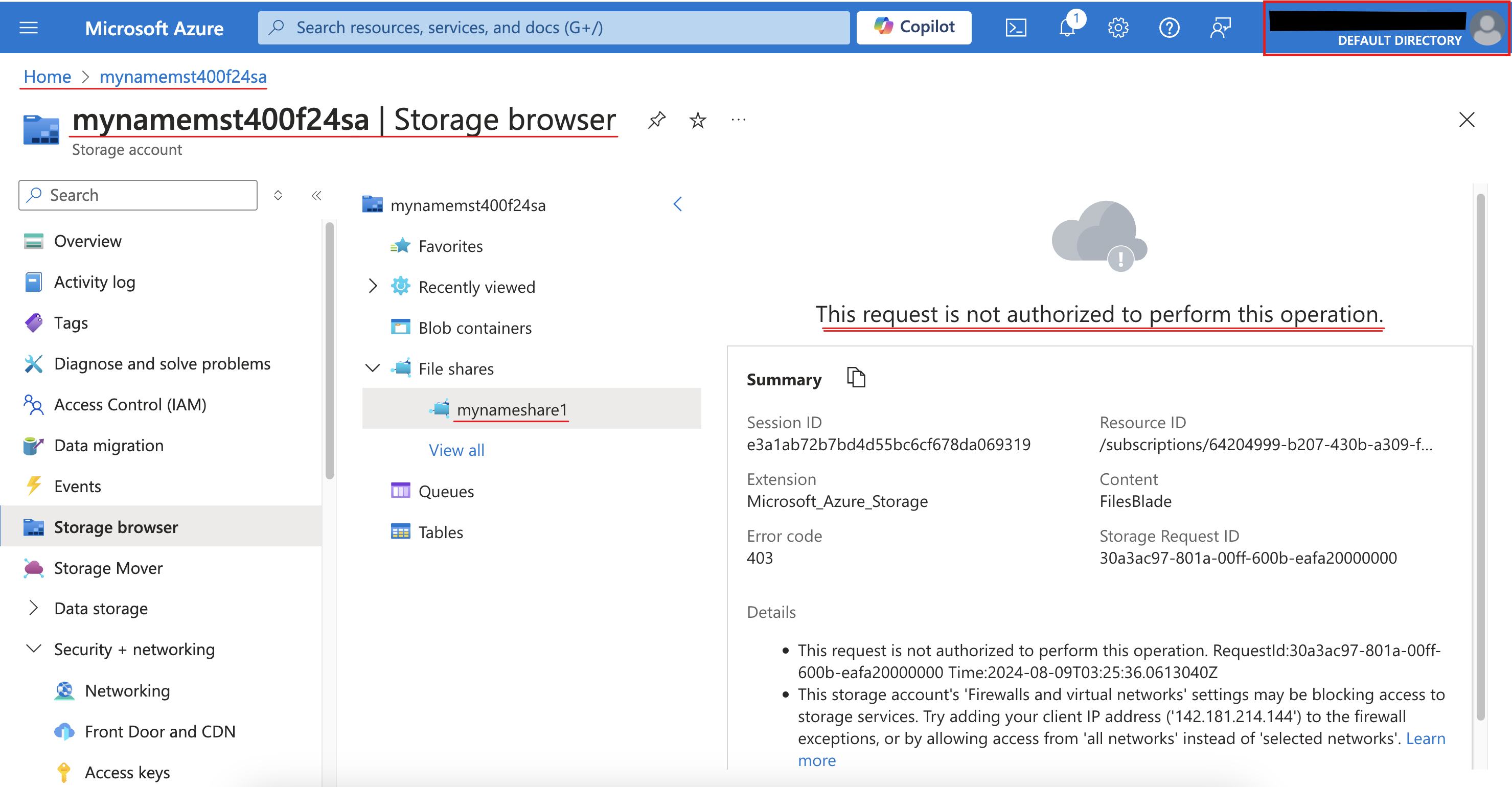
Task: Open mynamemst400f24sa breadcrumb link
Action: point(183,77)
